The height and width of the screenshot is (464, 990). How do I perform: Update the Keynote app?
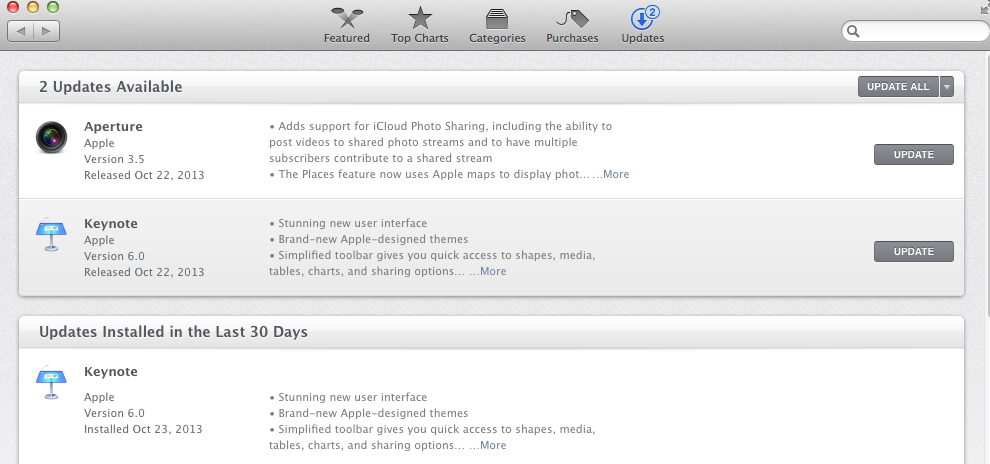point(914,251)
